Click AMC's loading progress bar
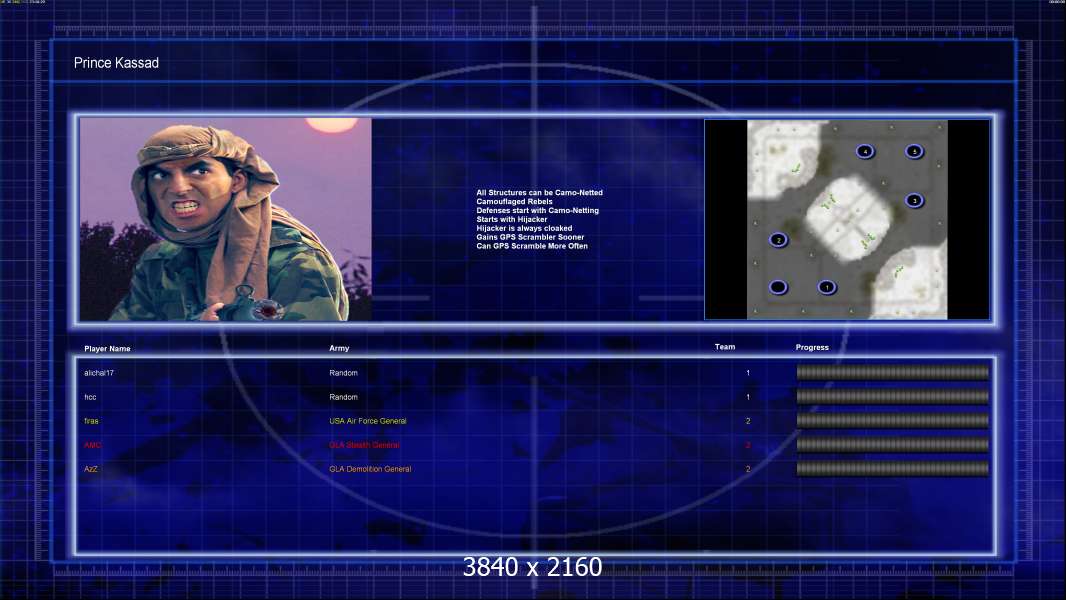 (x=893, y=444)
